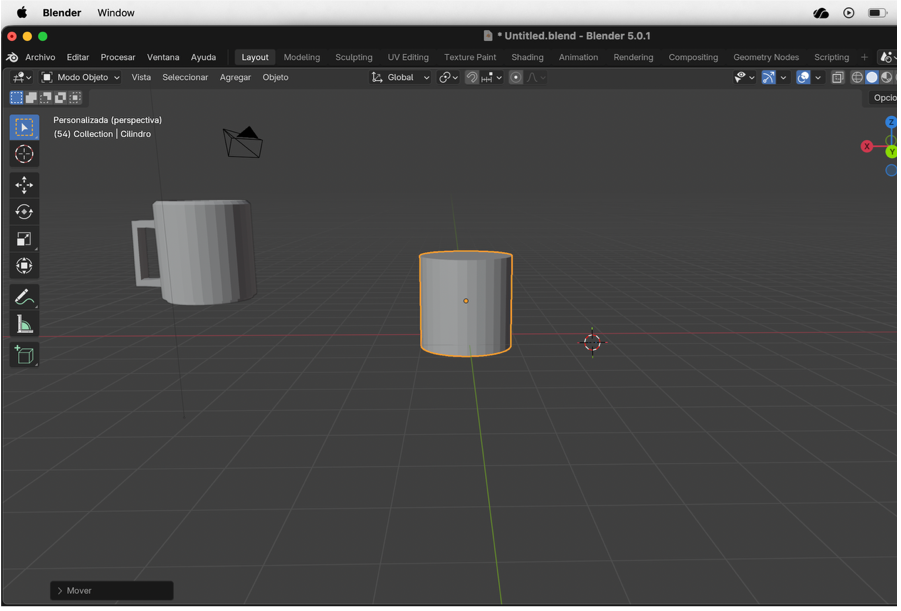The width and height of the screenshot is (901, 611).
Task: Select the Transform tool
Action: (24, 266)
